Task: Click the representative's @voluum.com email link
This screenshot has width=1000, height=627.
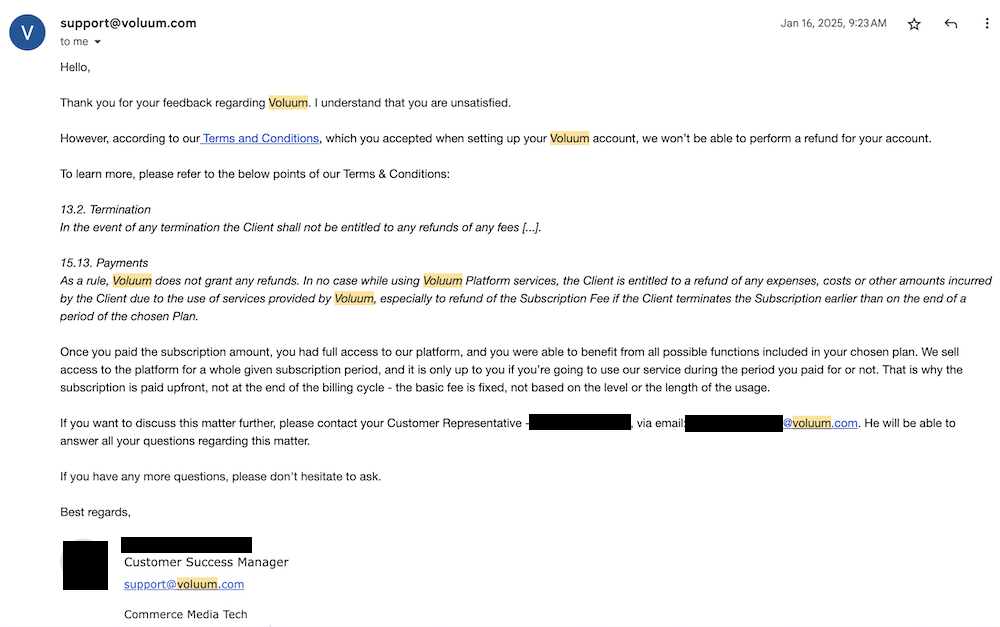Action: [820, 423]
